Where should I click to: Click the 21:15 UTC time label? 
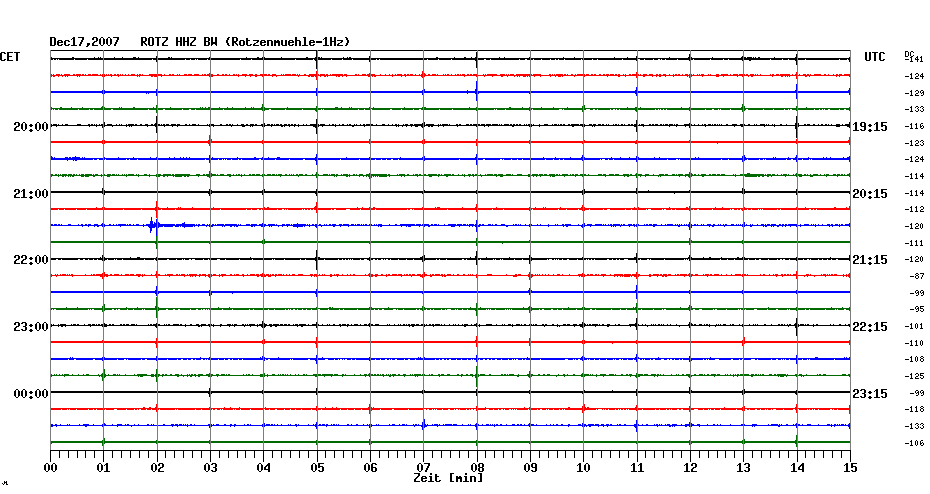pos(870,260)
